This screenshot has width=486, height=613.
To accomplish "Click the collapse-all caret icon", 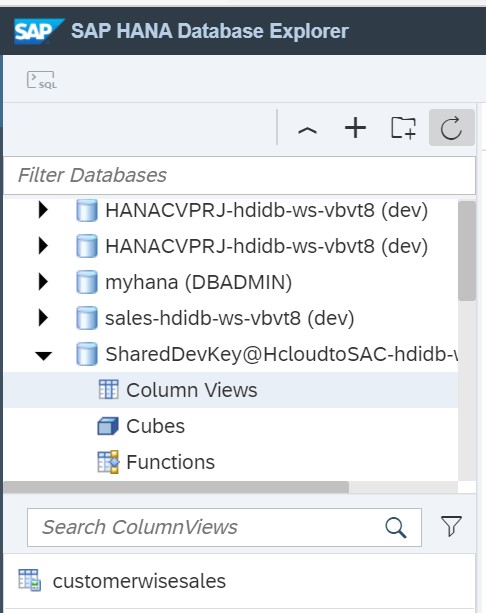I will (307, 129).
